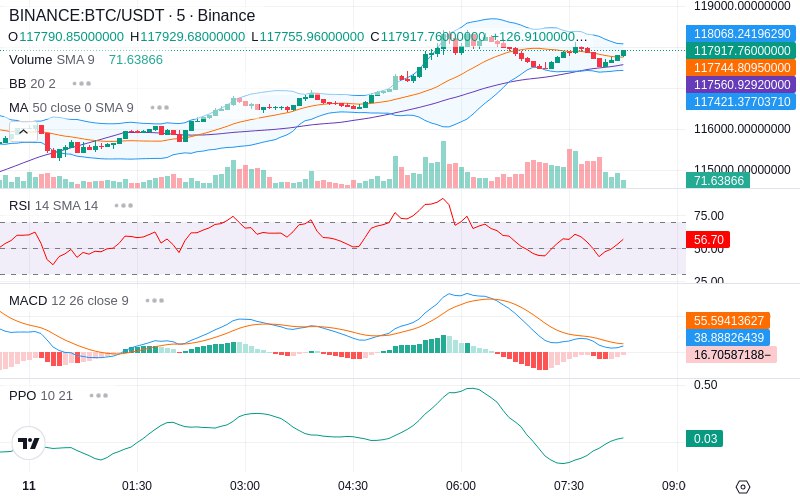
Task: Click the current price label 117917.76
Action: coord(741,51)
